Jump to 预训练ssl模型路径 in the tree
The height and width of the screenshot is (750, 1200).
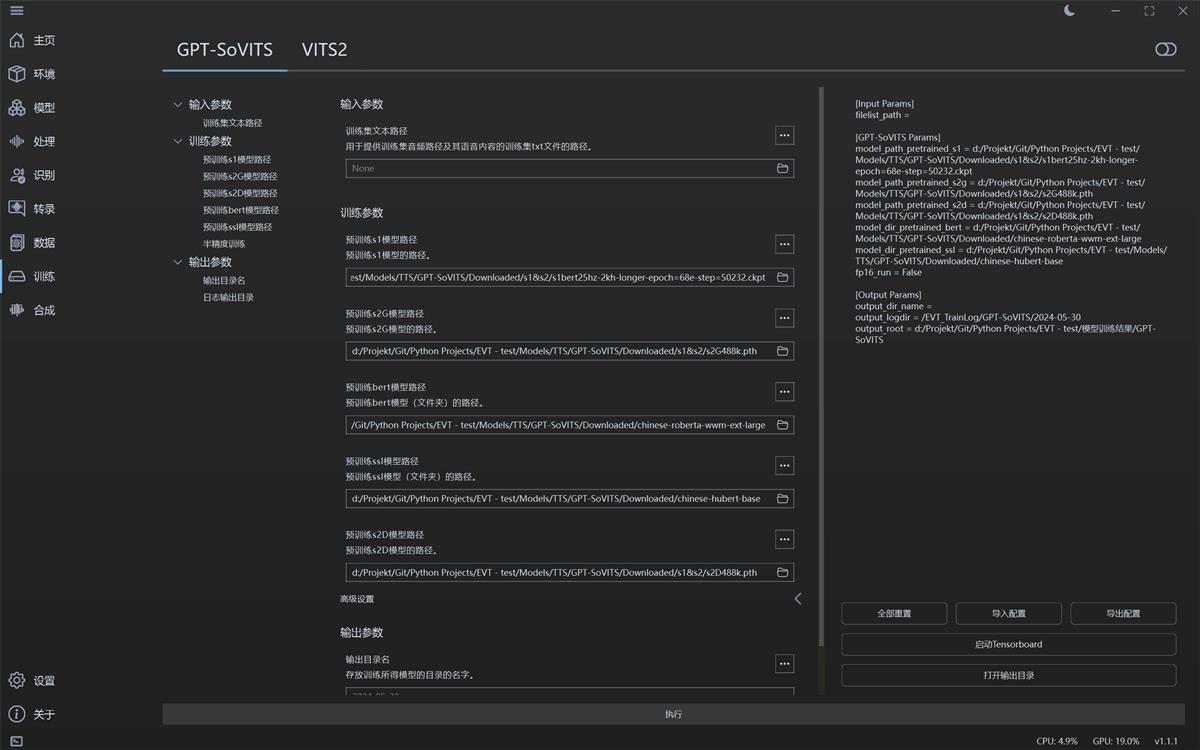pyautogui.click(x=237, y=227)
